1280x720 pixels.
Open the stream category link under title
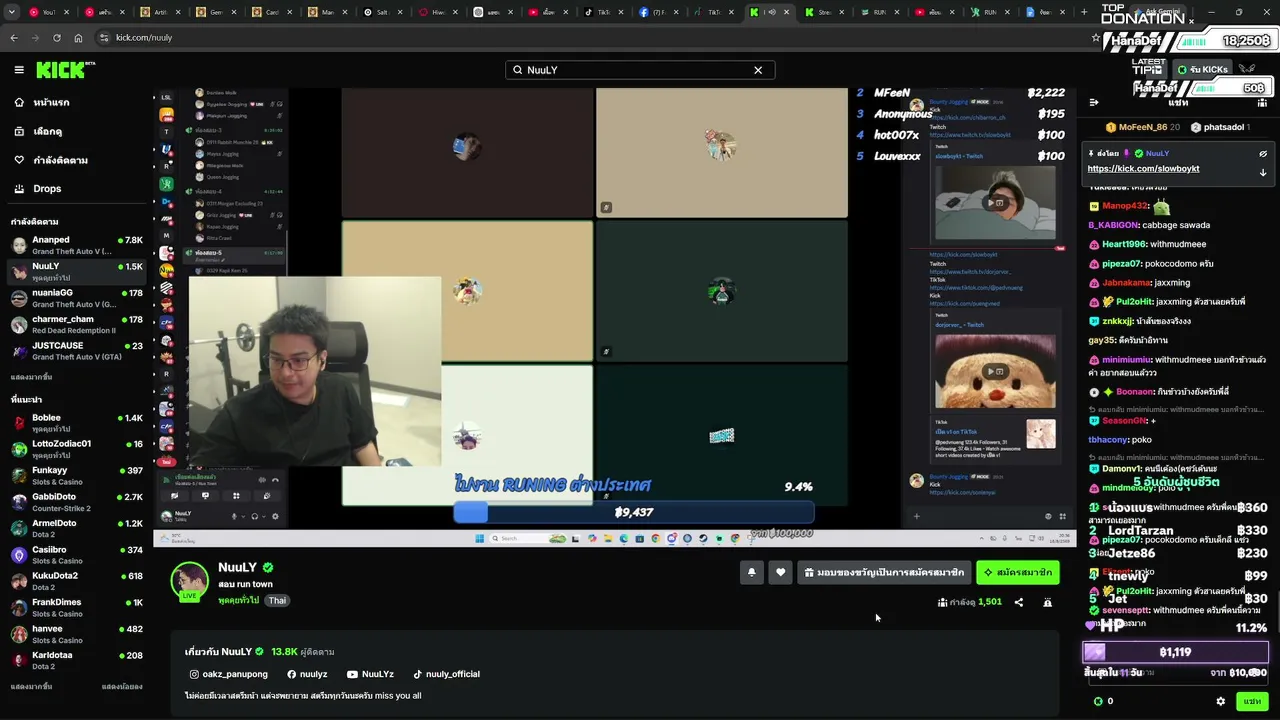238,600
